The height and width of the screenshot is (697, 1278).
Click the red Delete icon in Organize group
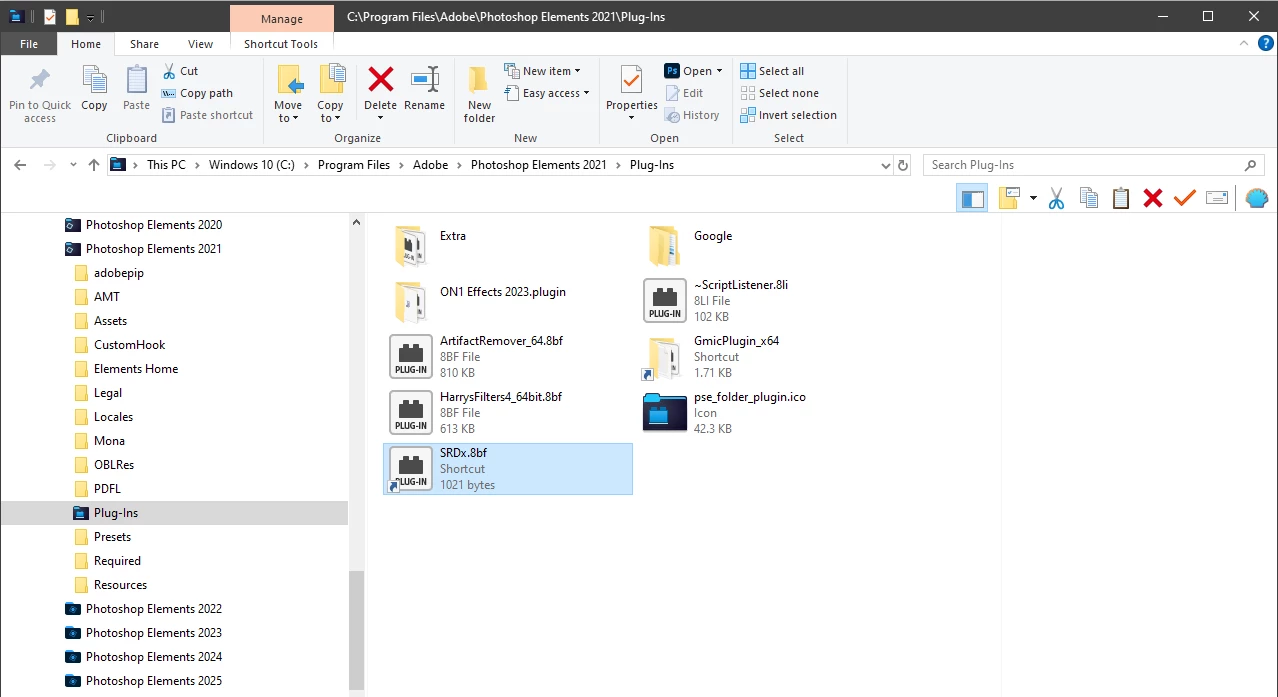(x=381, y=79)
